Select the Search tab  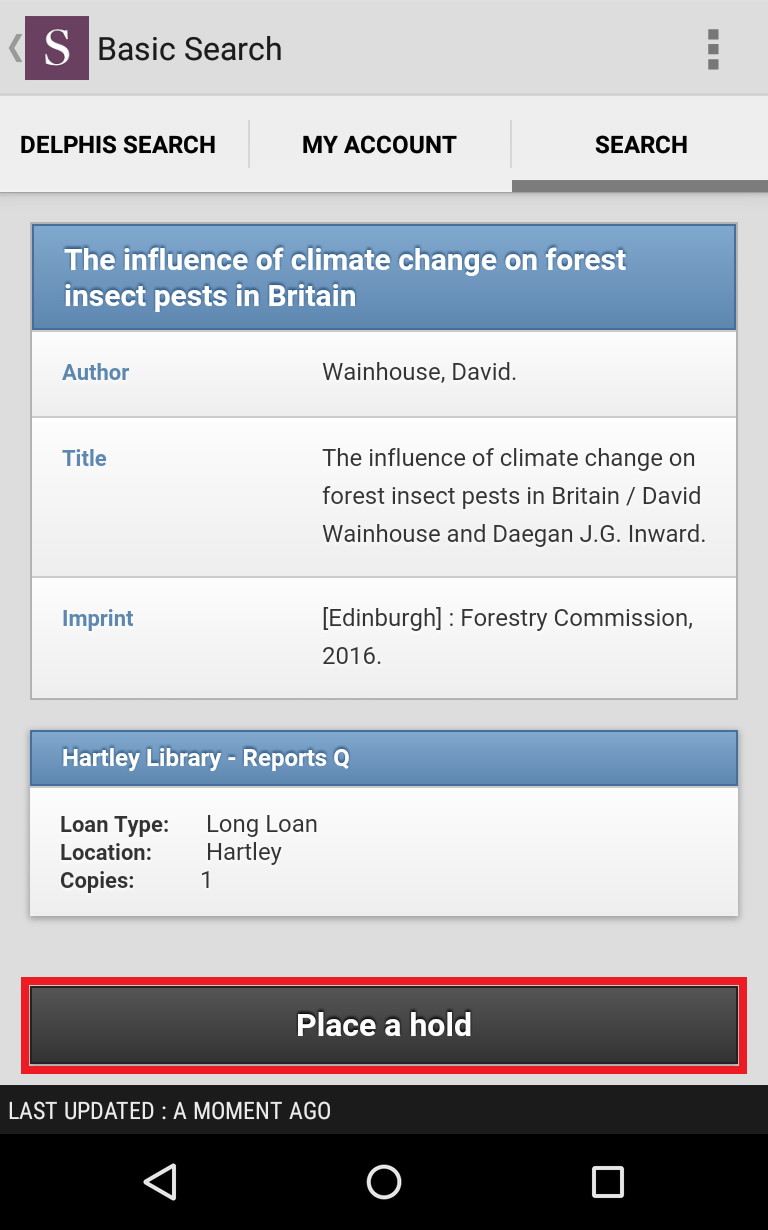pyautogui.click(x=641, y=145)
